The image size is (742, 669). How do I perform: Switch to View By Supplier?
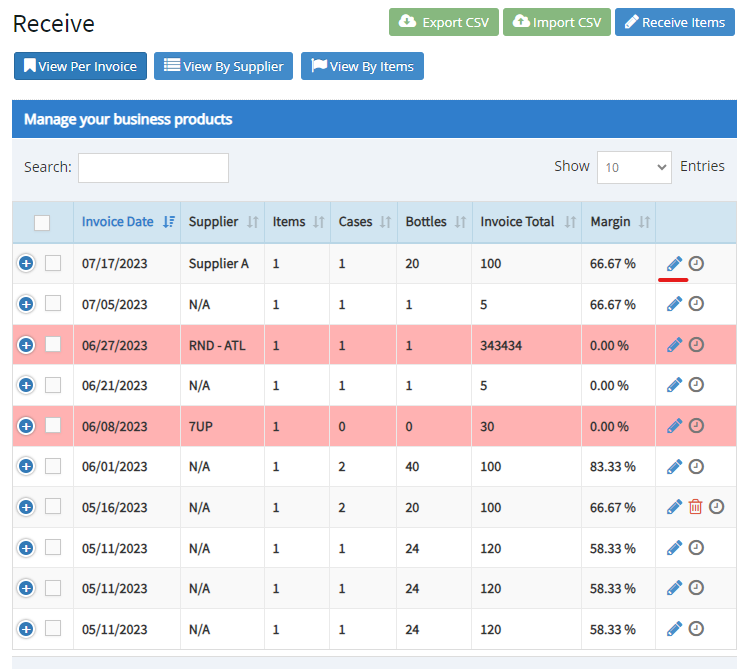point(224,66)
